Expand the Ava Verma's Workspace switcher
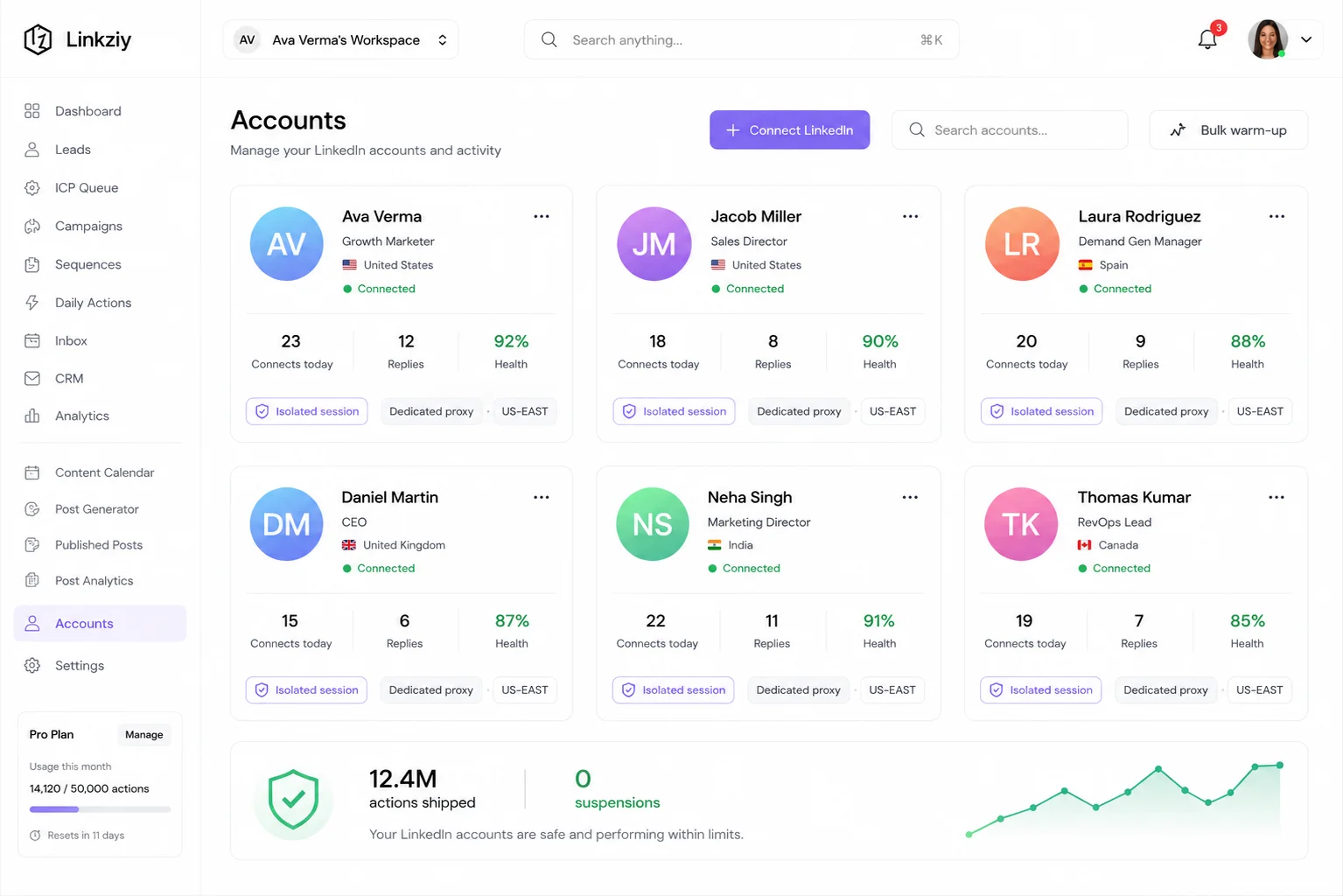 click(340, 39)
